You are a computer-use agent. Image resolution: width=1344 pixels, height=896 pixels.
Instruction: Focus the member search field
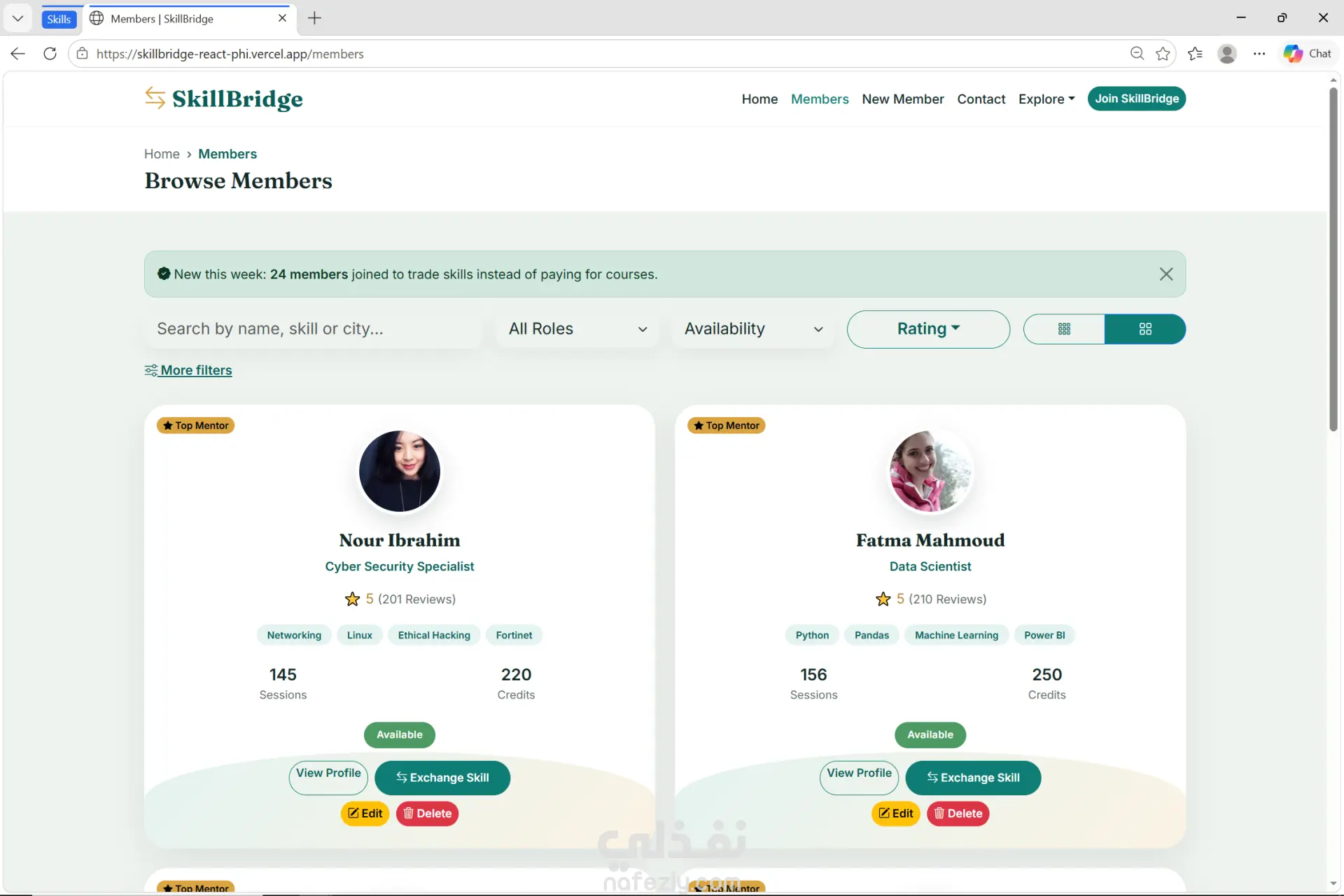point(313,329)
